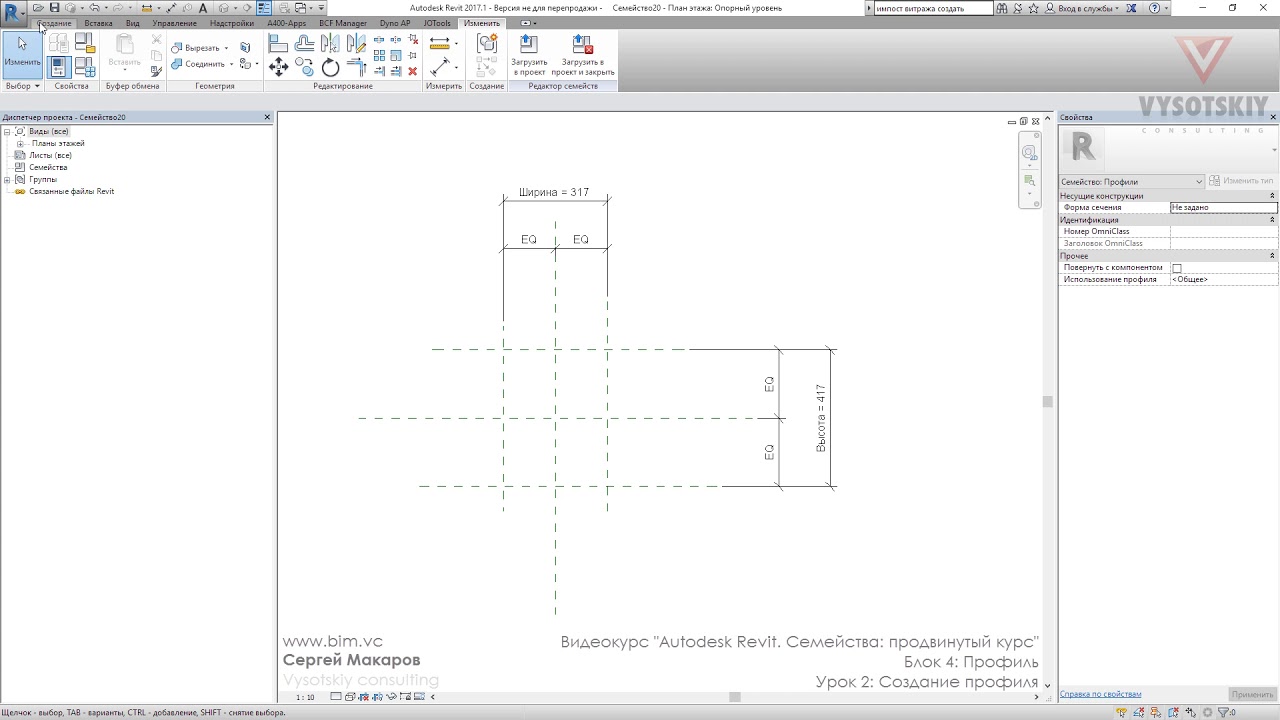Viewport: 1280px width, 720px height.
Task: Click the Форма сечения value field
Action: pos(1223,207)
